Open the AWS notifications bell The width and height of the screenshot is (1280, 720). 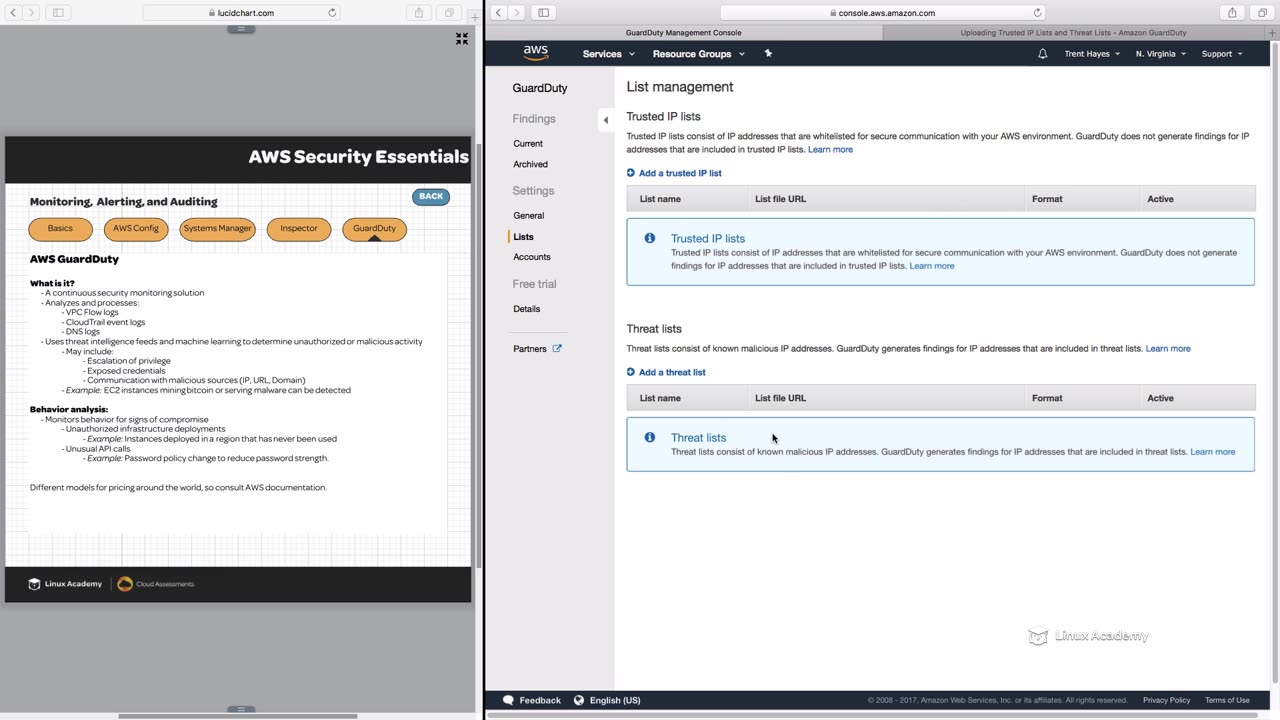1042,54
